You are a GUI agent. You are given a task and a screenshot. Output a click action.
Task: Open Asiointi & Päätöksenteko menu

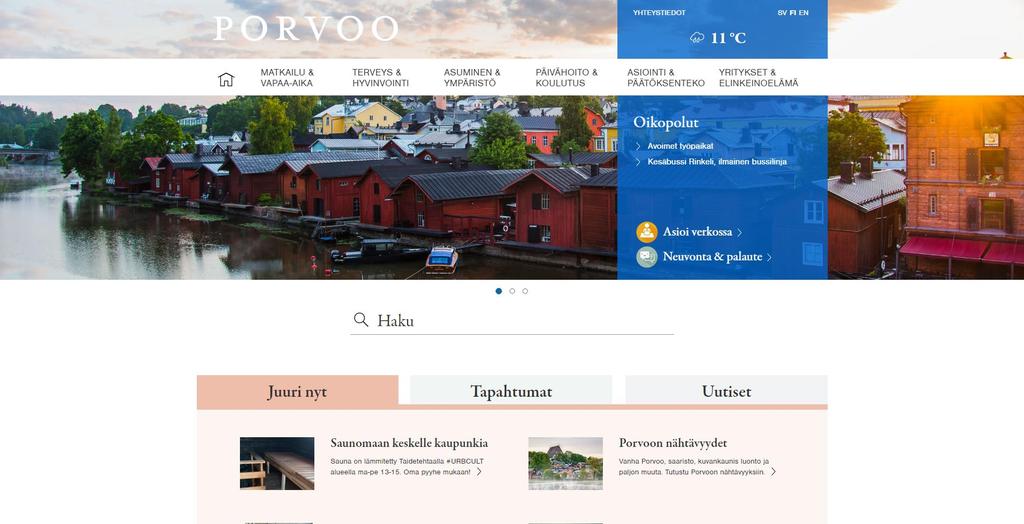coord(665,78)
